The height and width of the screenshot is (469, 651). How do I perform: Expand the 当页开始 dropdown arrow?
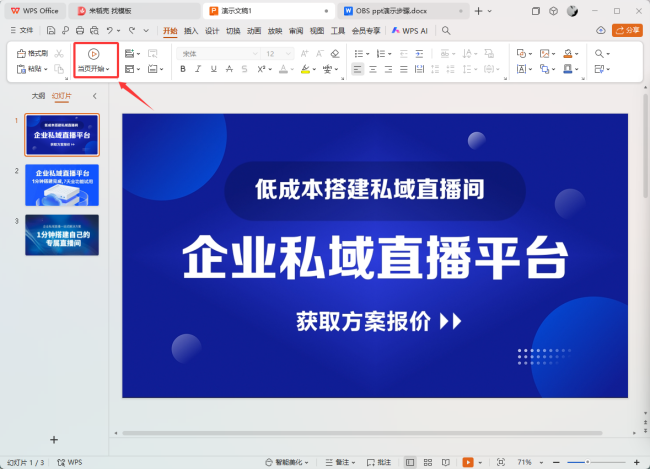pos(108,69)
